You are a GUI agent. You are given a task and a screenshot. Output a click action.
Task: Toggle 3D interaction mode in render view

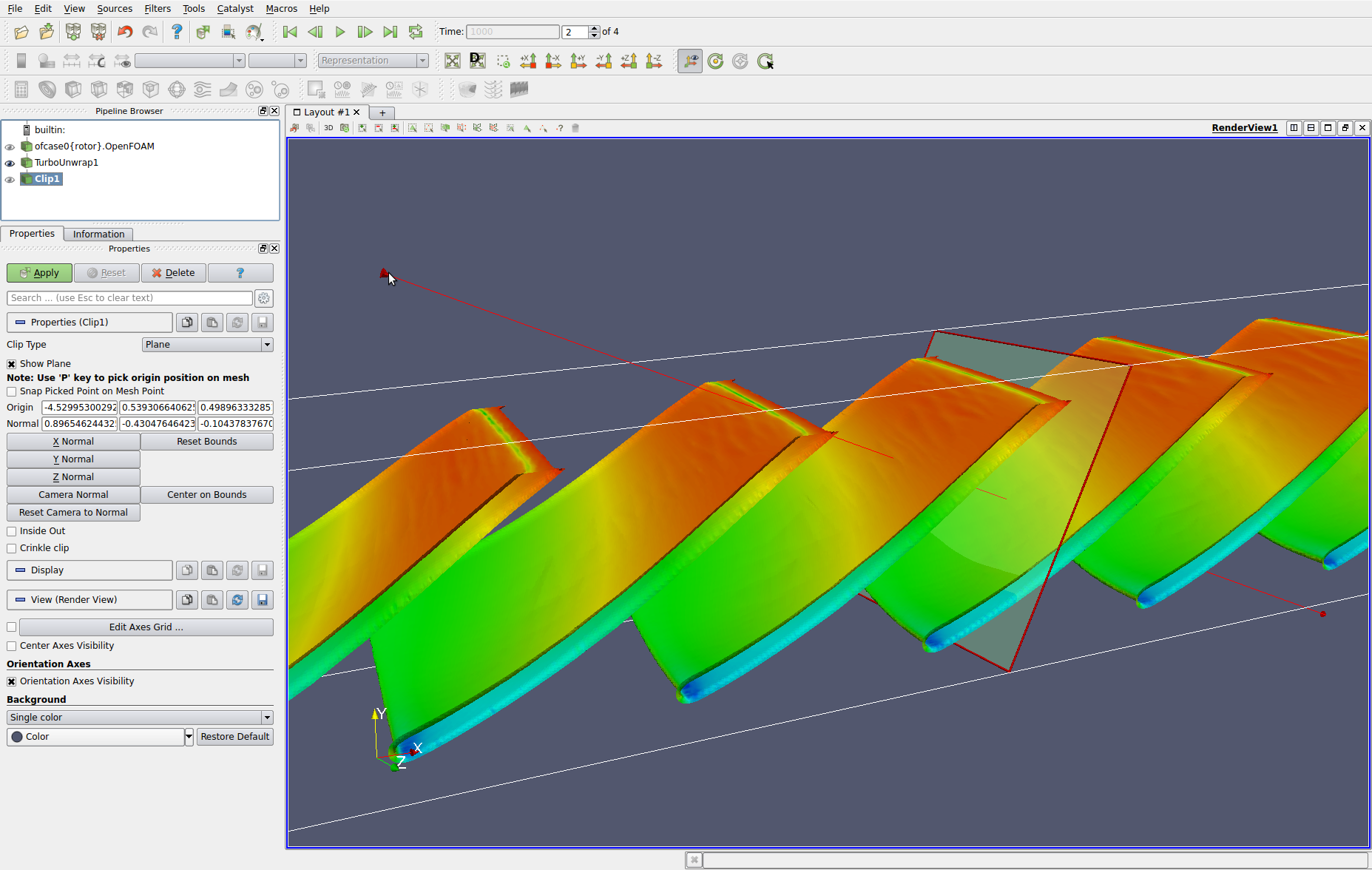[x=328, y=128]
